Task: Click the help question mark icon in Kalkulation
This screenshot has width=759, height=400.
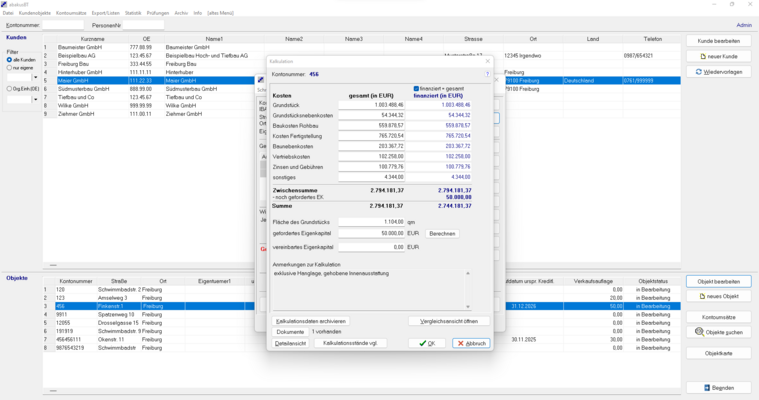Action: [488, 74]
